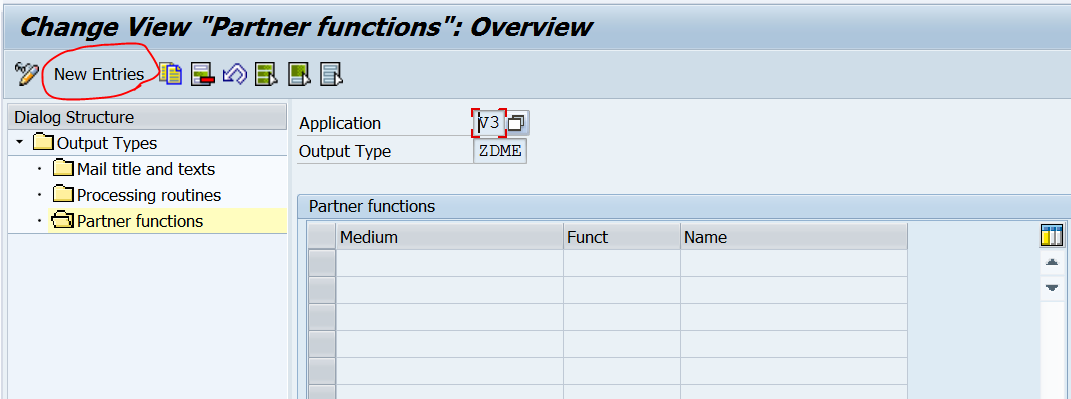Click the table select-all corner cell
The image size is (1071, 399).
tap(322, 237)
